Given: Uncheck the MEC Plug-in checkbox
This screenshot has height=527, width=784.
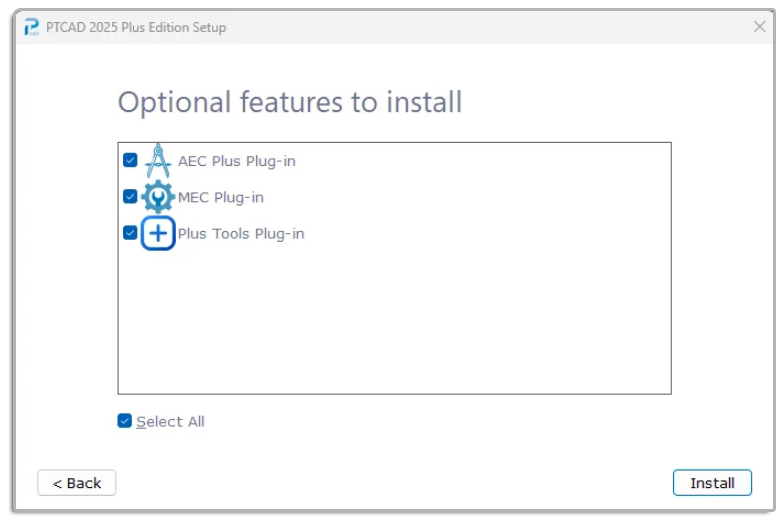Looking at the screenshot, I should pos(130,196).
